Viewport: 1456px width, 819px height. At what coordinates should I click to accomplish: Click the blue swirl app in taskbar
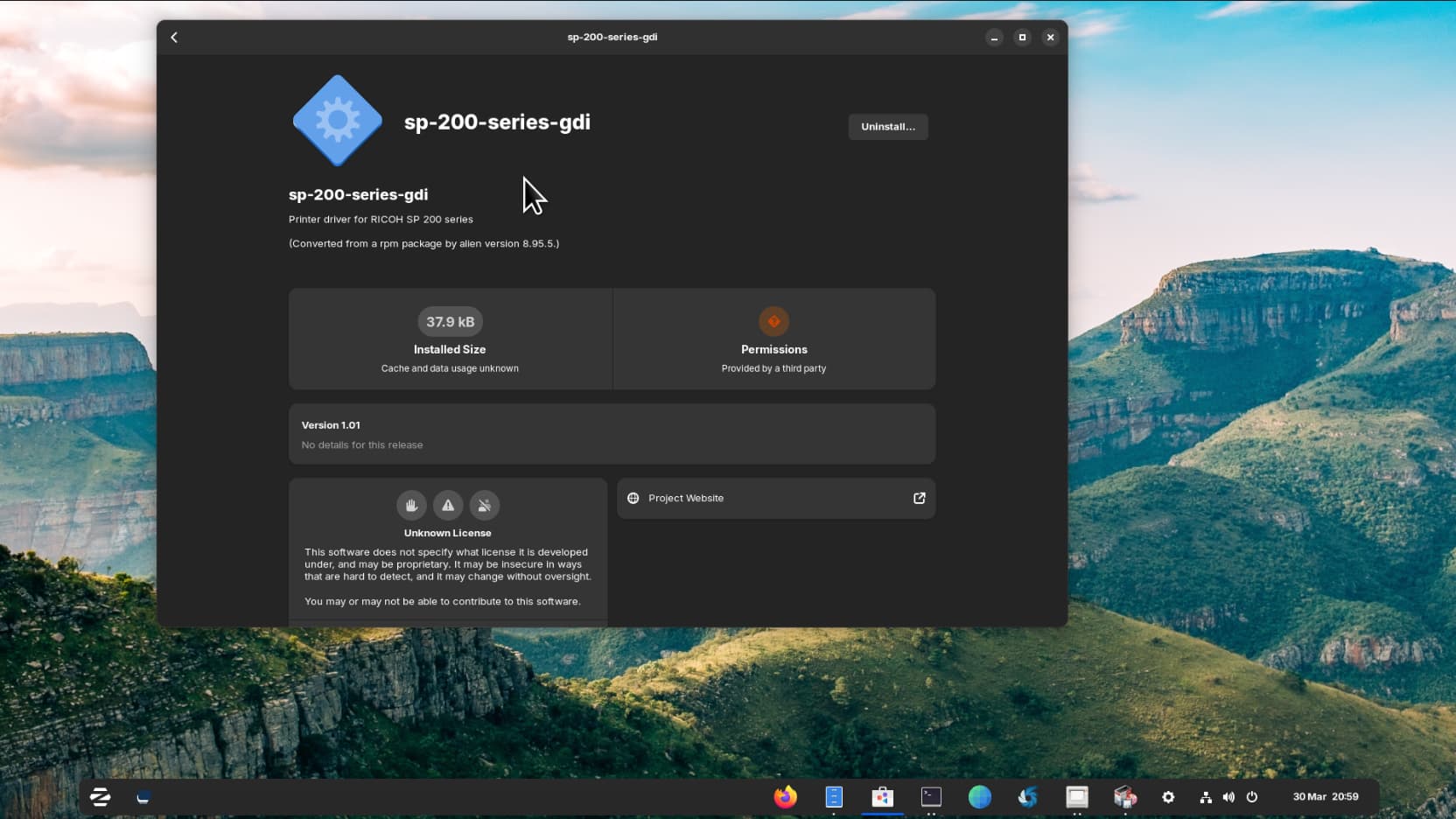pos(1028,797)
